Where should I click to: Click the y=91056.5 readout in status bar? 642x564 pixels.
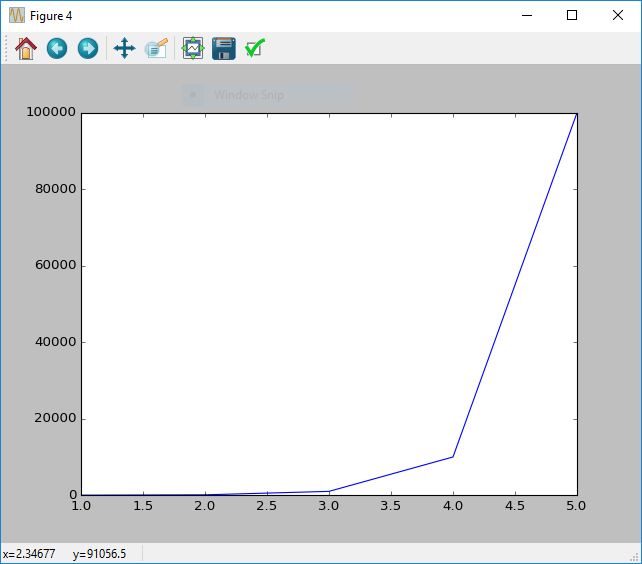pos(99,554)
